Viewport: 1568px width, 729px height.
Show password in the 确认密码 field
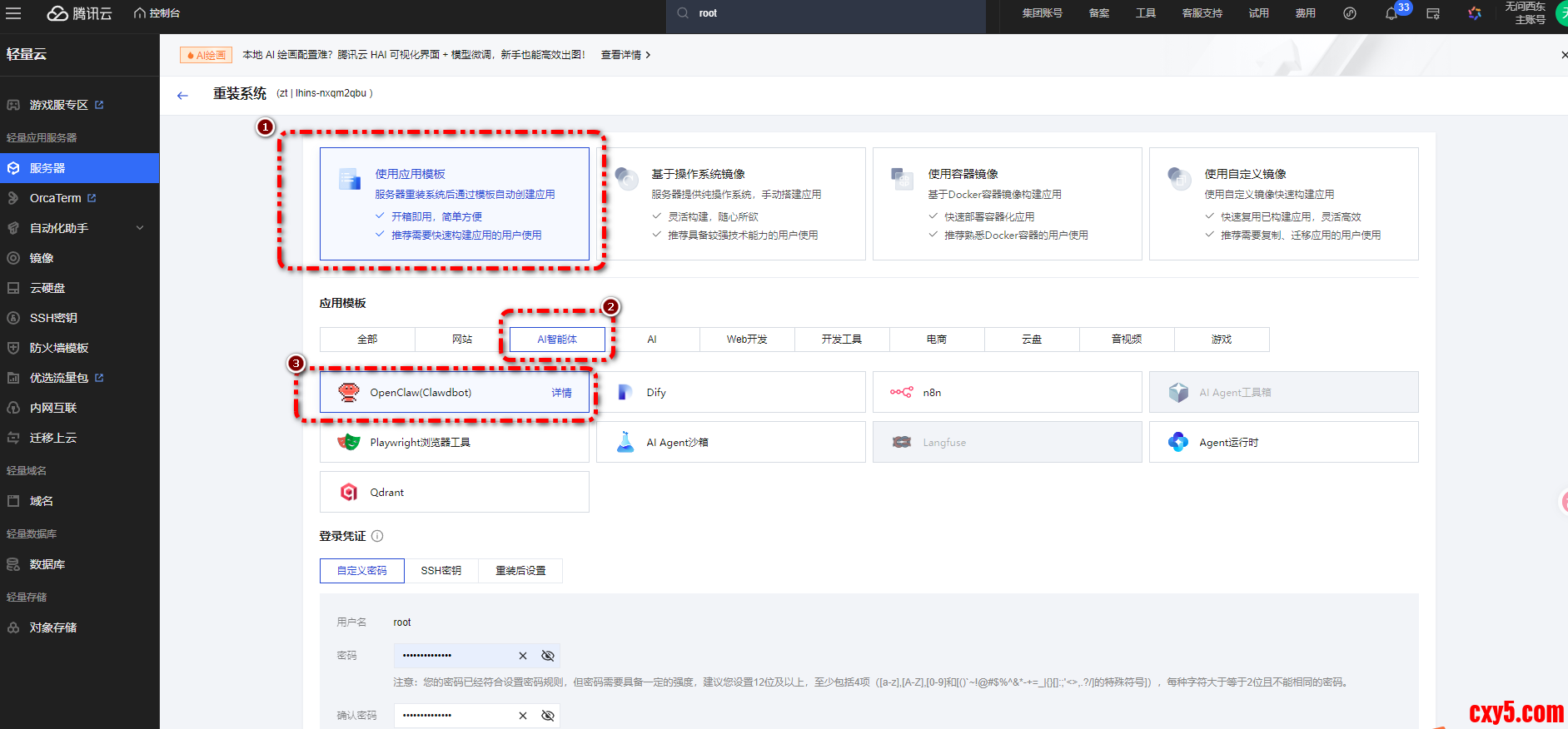548,716
